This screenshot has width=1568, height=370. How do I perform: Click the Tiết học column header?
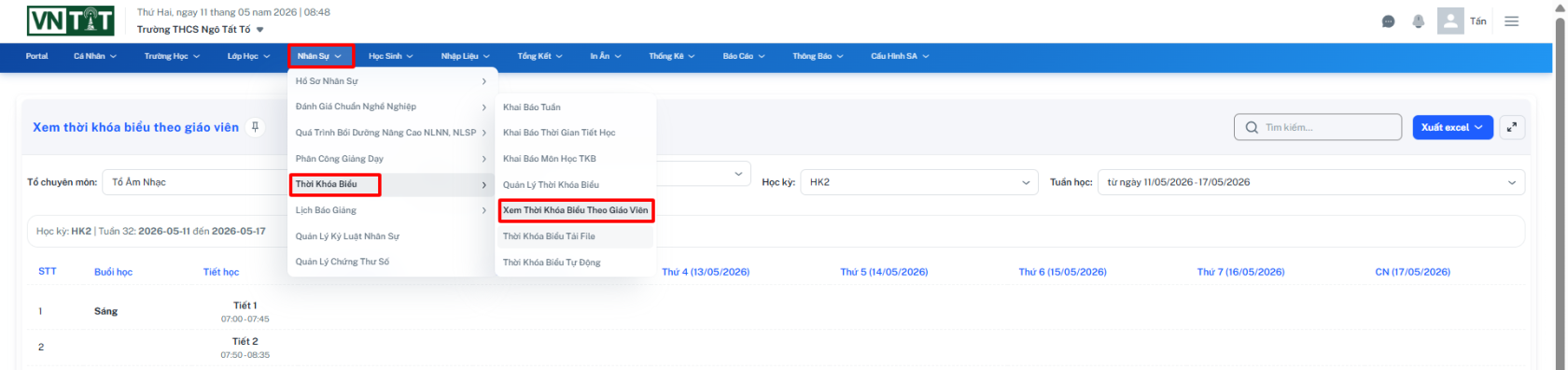[221, 272]
